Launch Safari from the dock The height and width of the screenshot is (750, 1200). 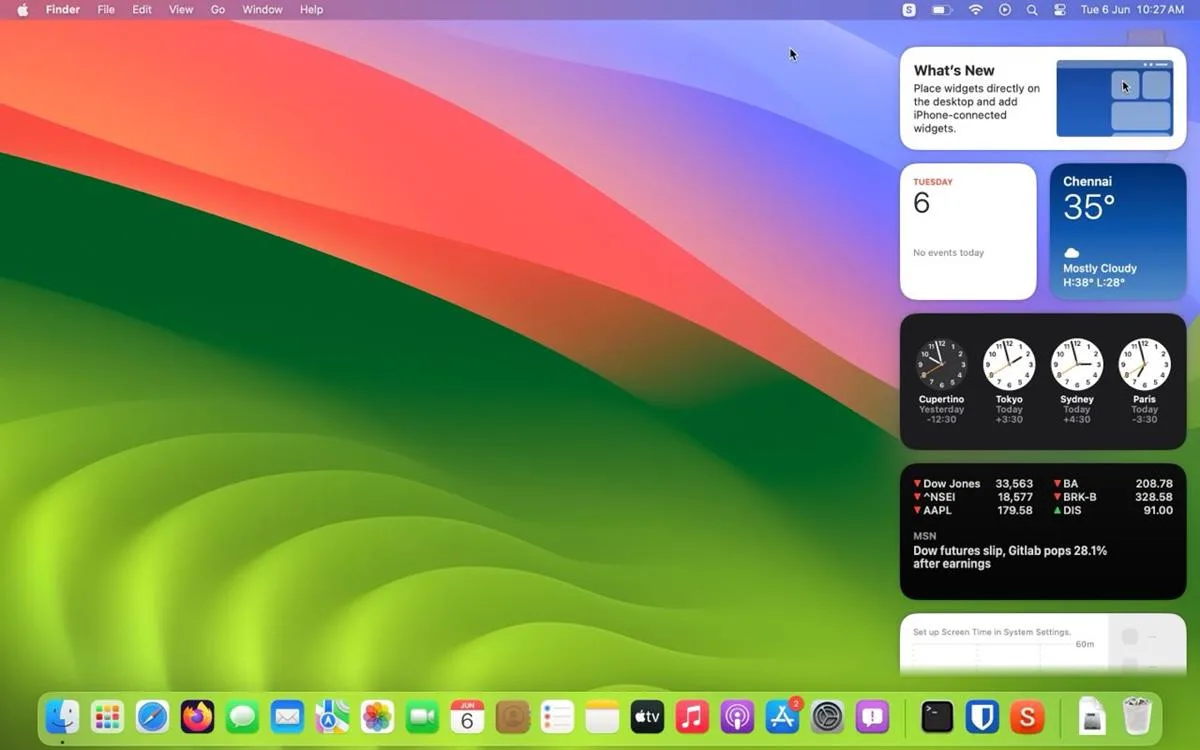coord(152,717)
